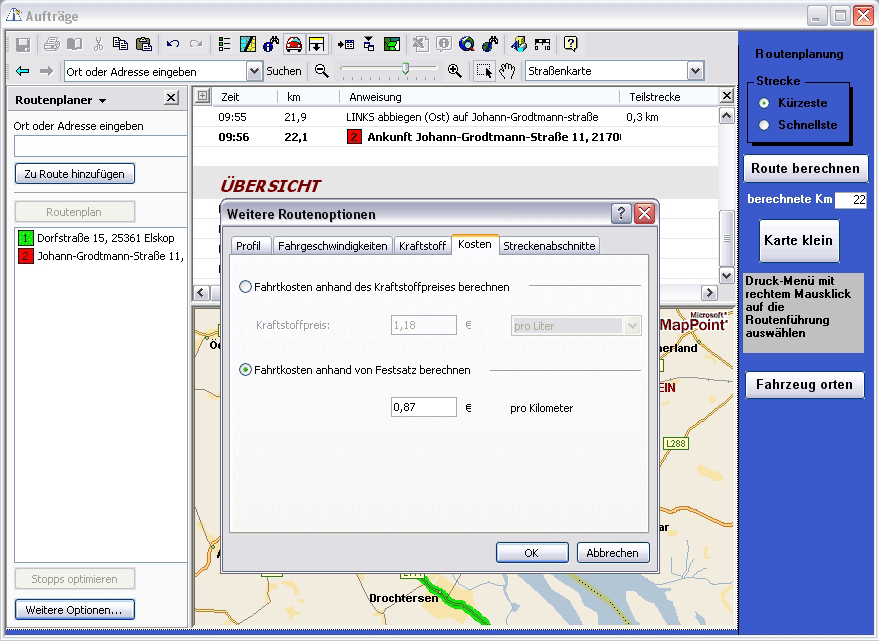Click the Paste clipboard icon

(143, 44)
